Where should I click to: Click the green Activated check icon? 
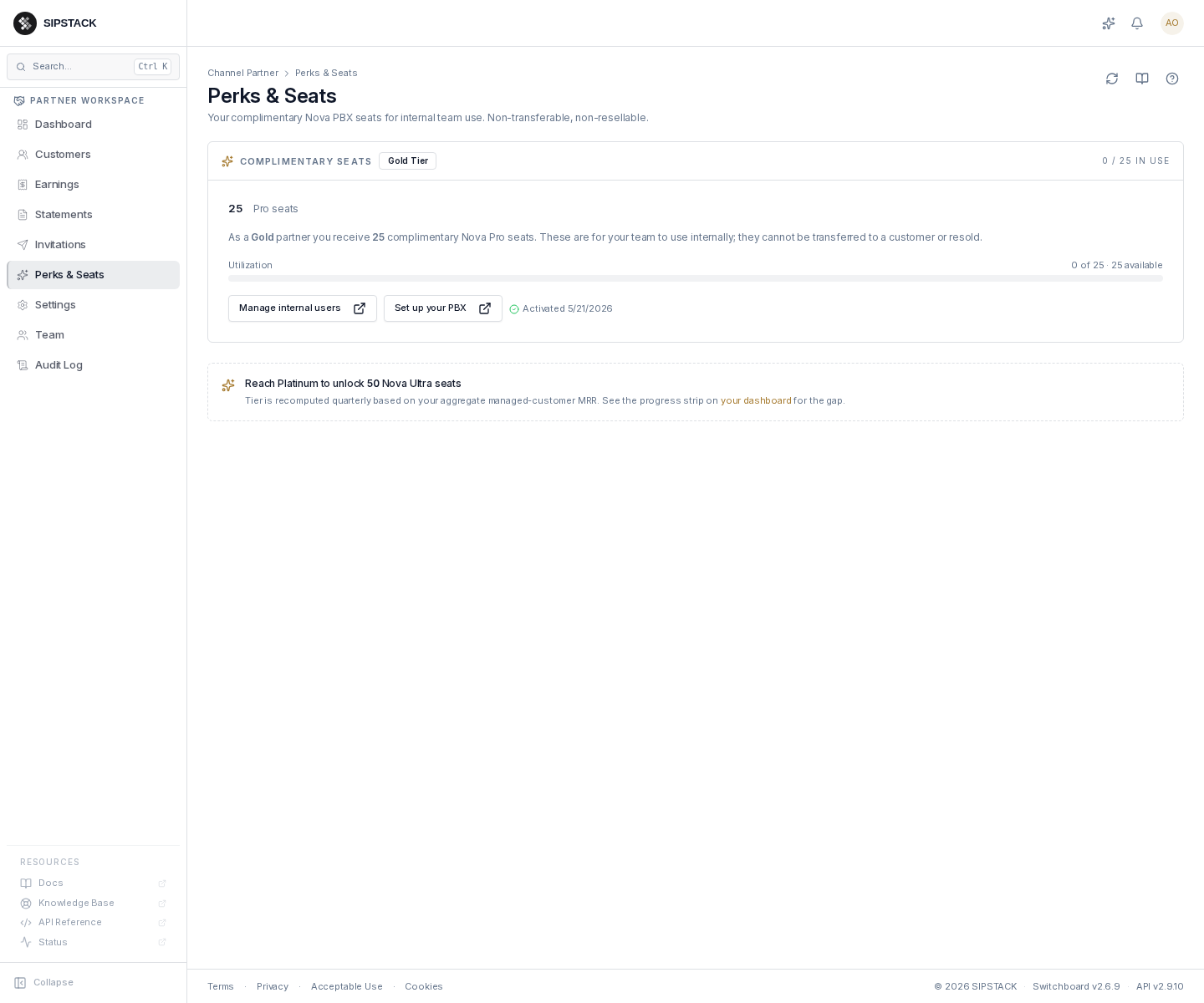click(514, 309)
